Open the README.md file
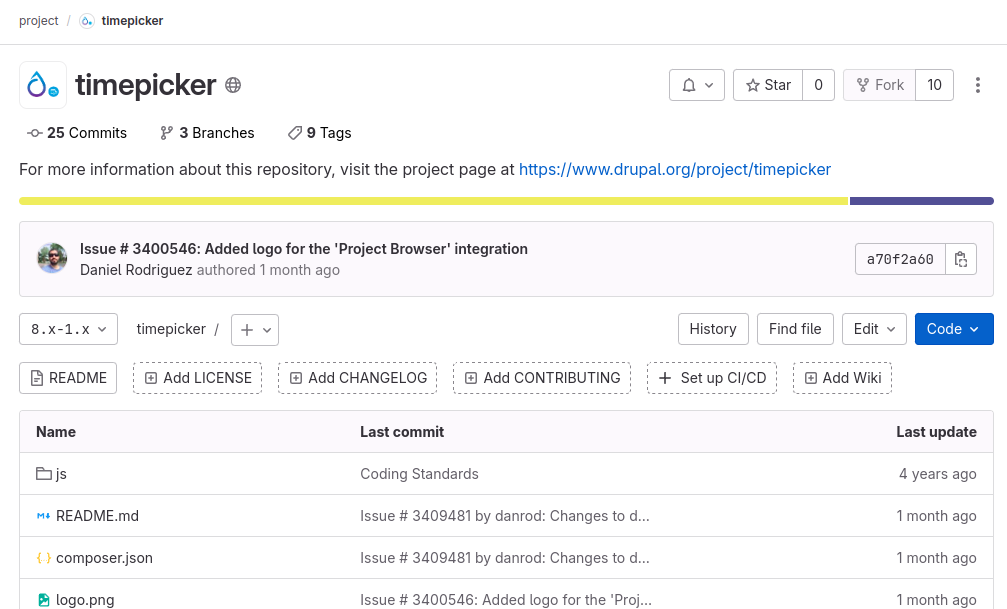1007x609 pixels. (97, 516)
